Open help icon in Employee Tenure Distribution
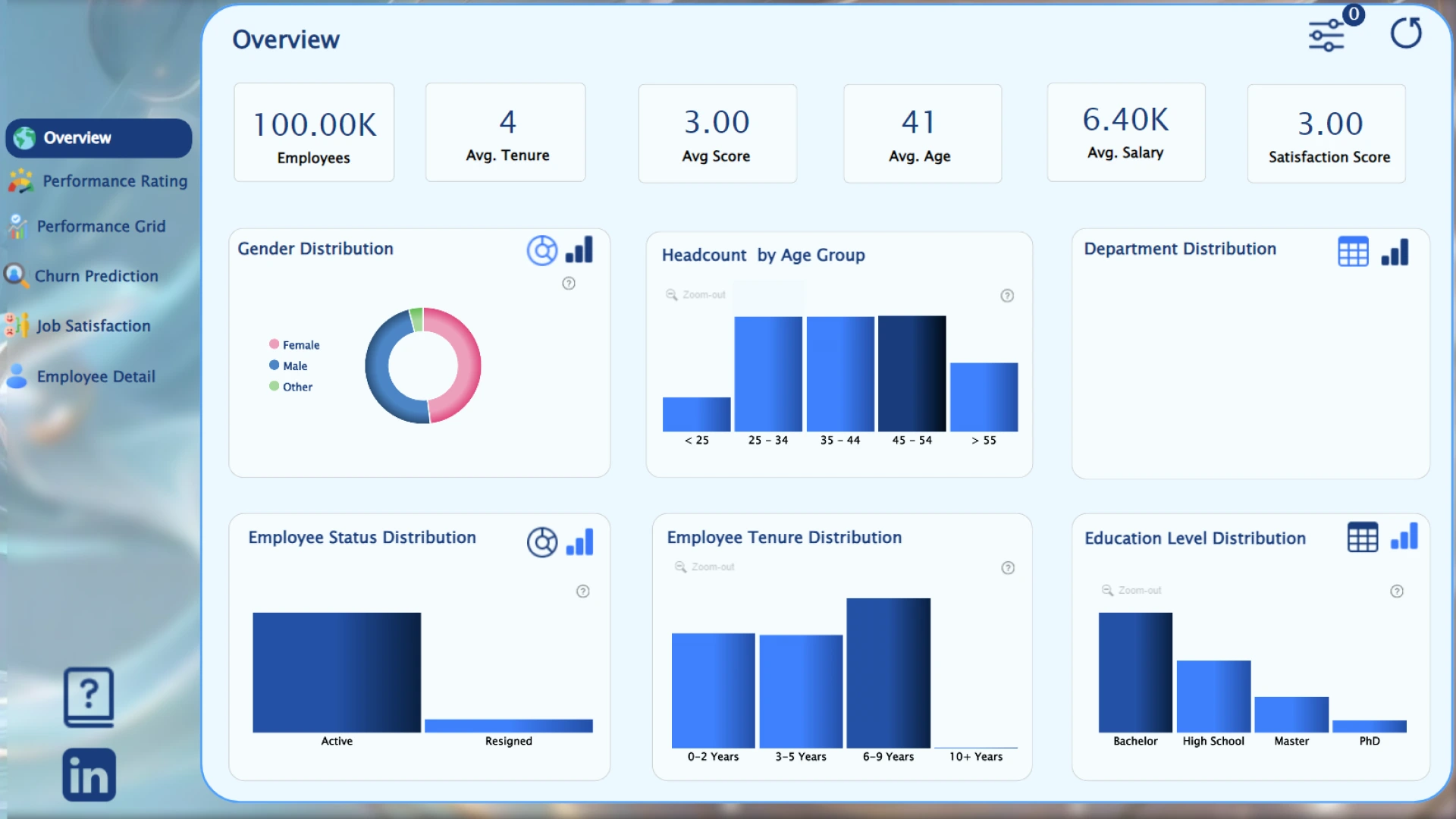 (1008, 568)
